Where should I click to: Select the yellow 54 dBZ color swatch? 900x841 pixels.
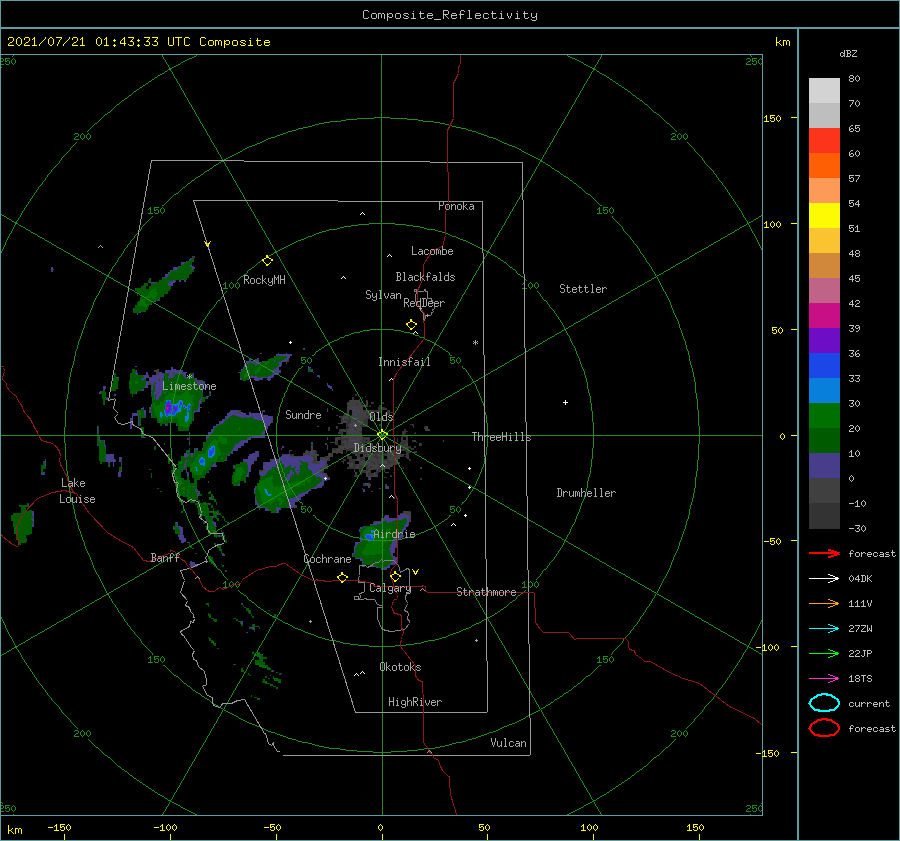pyautogui.click(x=824, y=216)
